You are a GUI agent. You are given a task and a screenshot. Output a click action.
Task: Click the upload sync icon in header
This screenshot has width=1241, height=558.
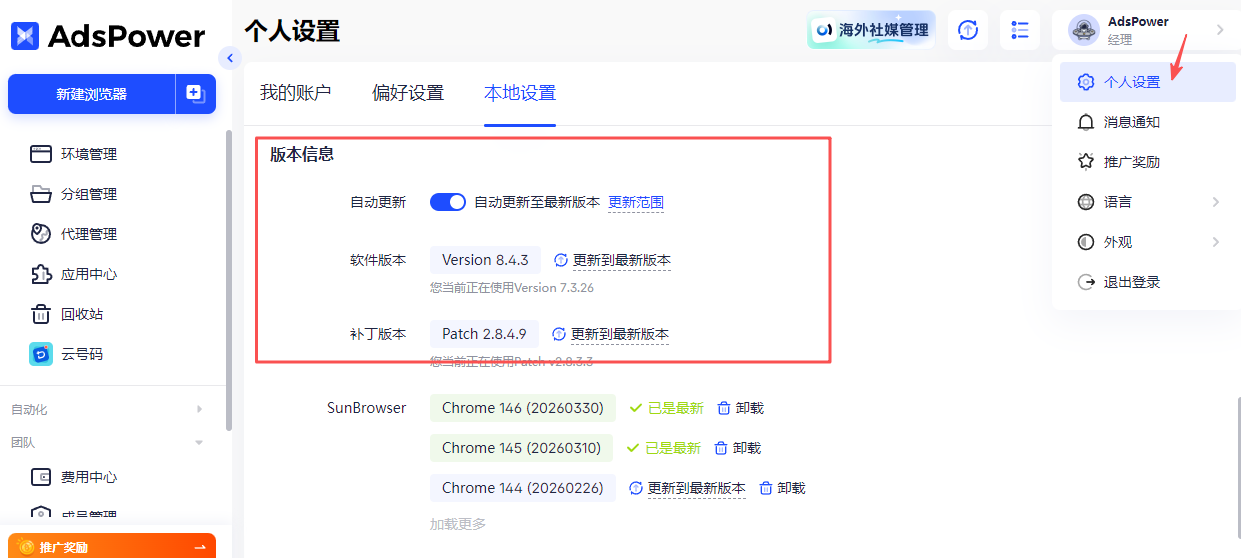point(968,30)
